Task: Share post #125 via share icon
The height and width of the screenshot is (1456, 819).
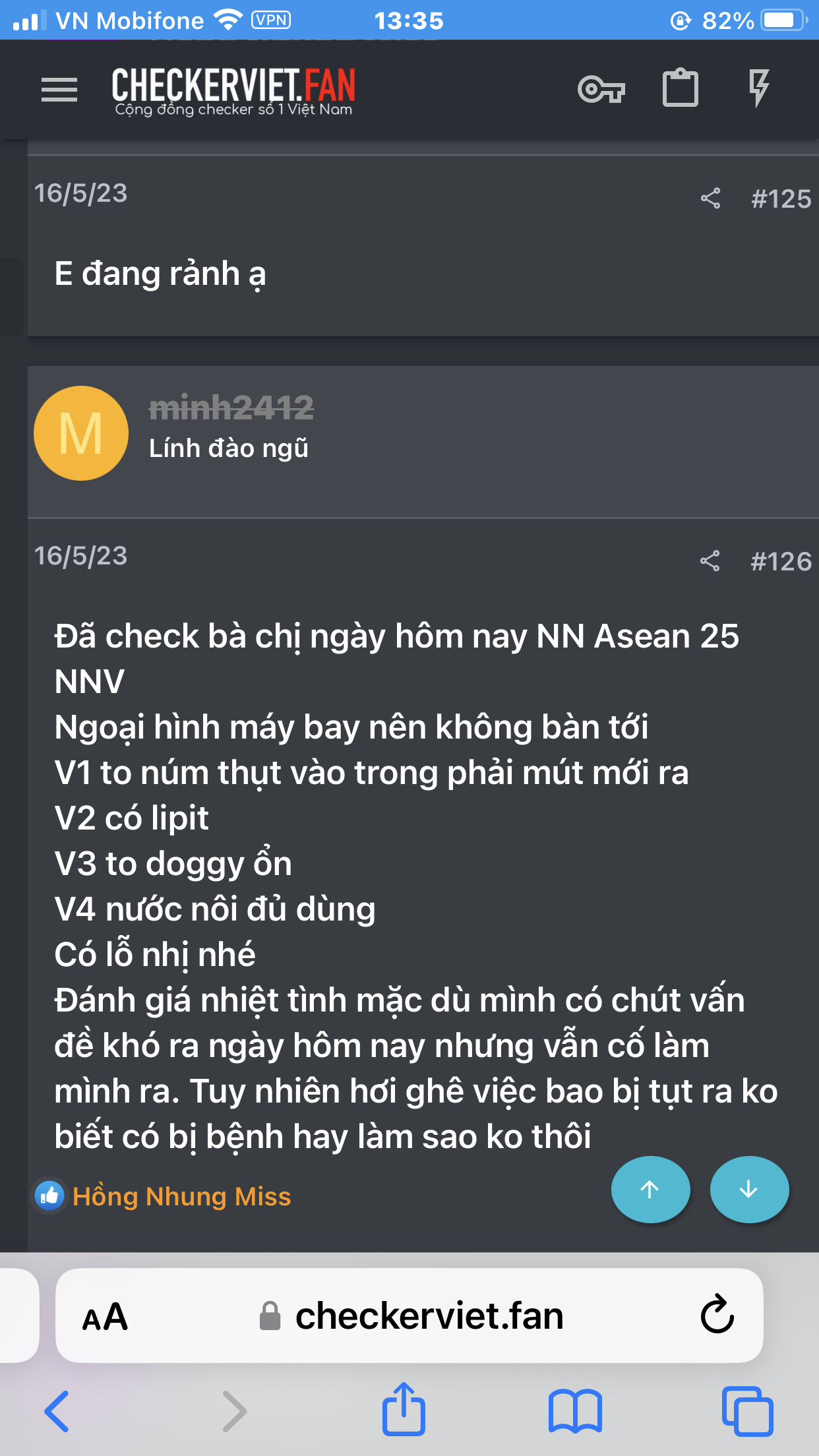Action: point(710,198)
